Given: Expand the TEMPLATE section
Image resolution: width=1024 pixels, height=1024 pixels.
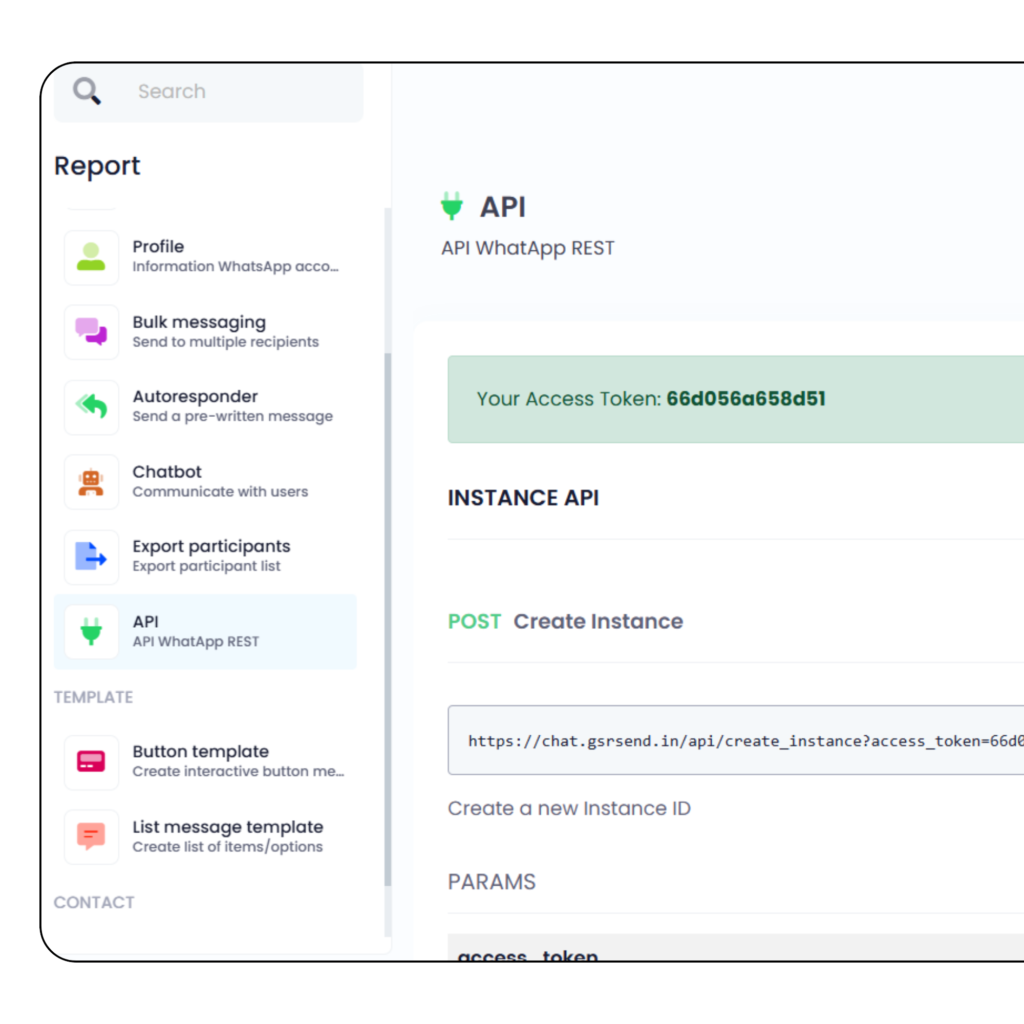Looking at the screenshot, I should click(93, 697).
